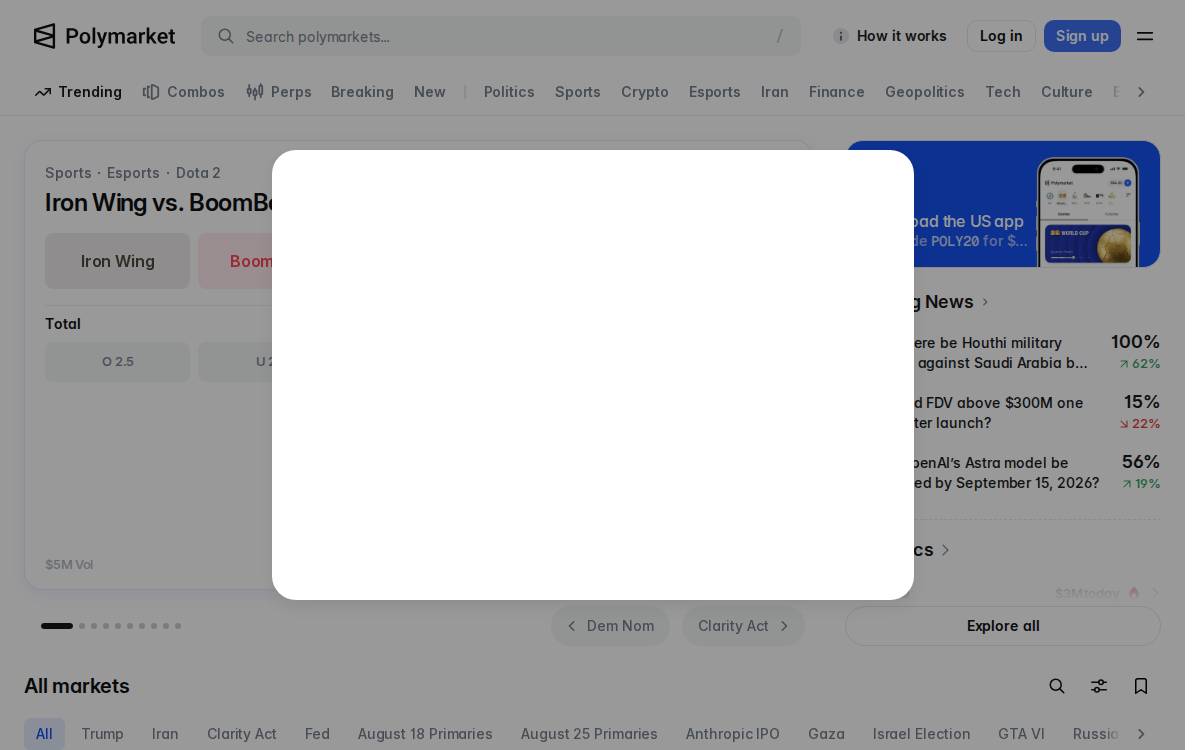
Task: Click the search icon in All markets
Action: point(1057,686)
